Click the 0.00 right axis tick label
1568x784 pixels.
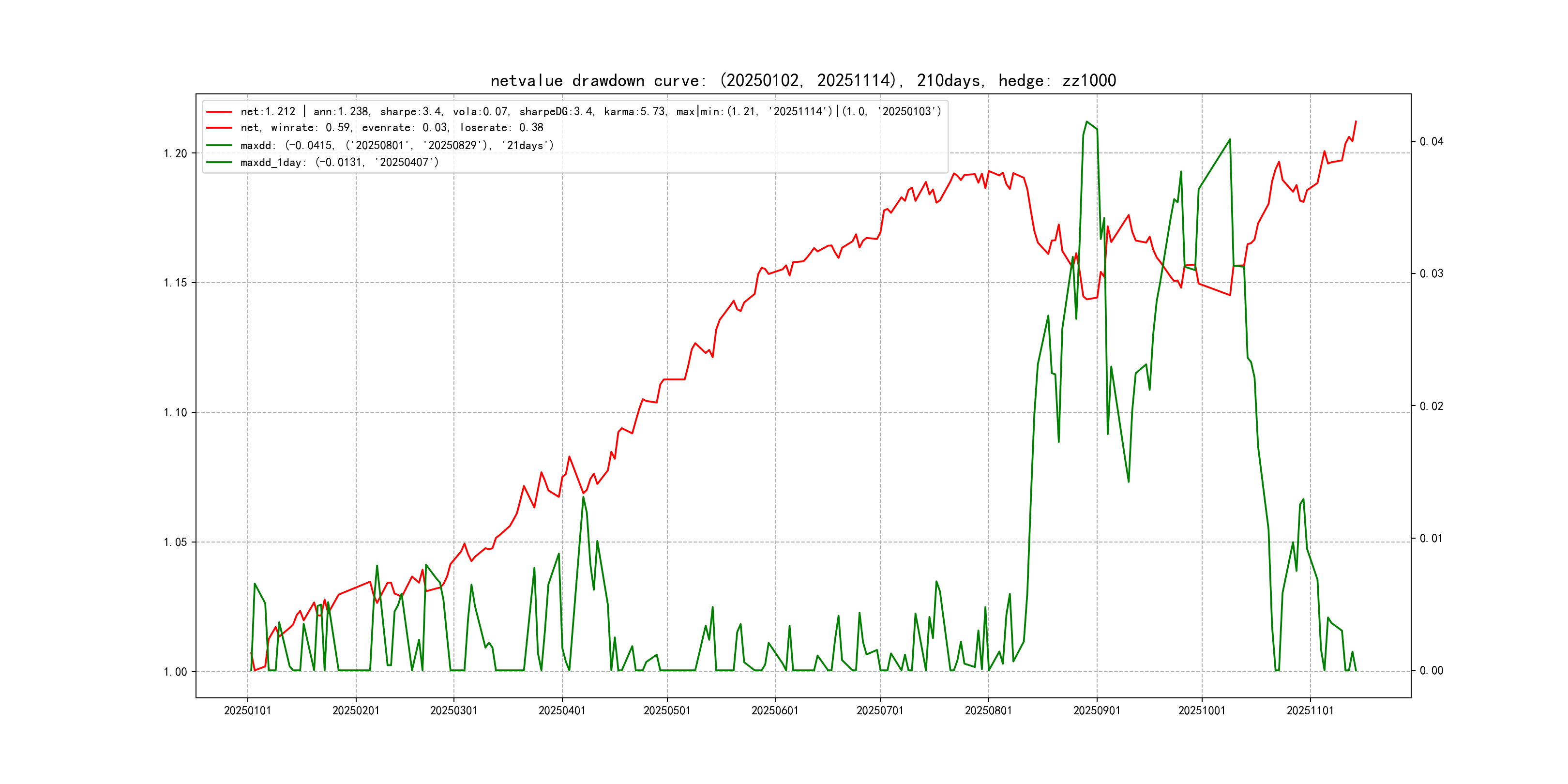pyautogui.click(x=1431, y=671)
